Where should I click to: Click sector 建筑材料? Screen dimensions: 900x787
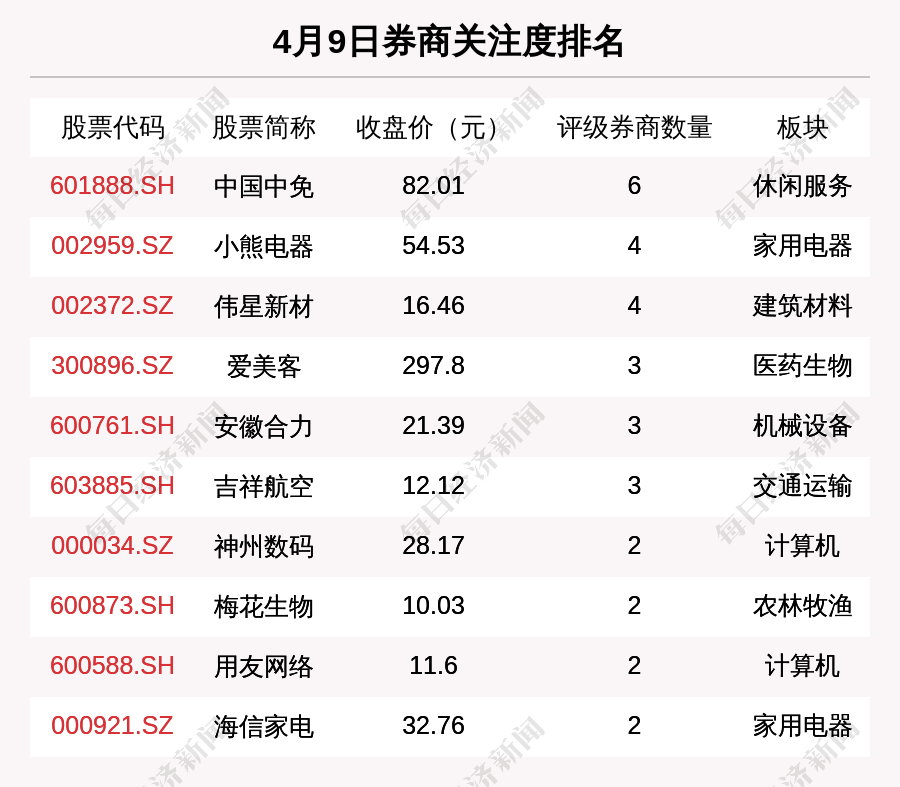coord(802,305)
